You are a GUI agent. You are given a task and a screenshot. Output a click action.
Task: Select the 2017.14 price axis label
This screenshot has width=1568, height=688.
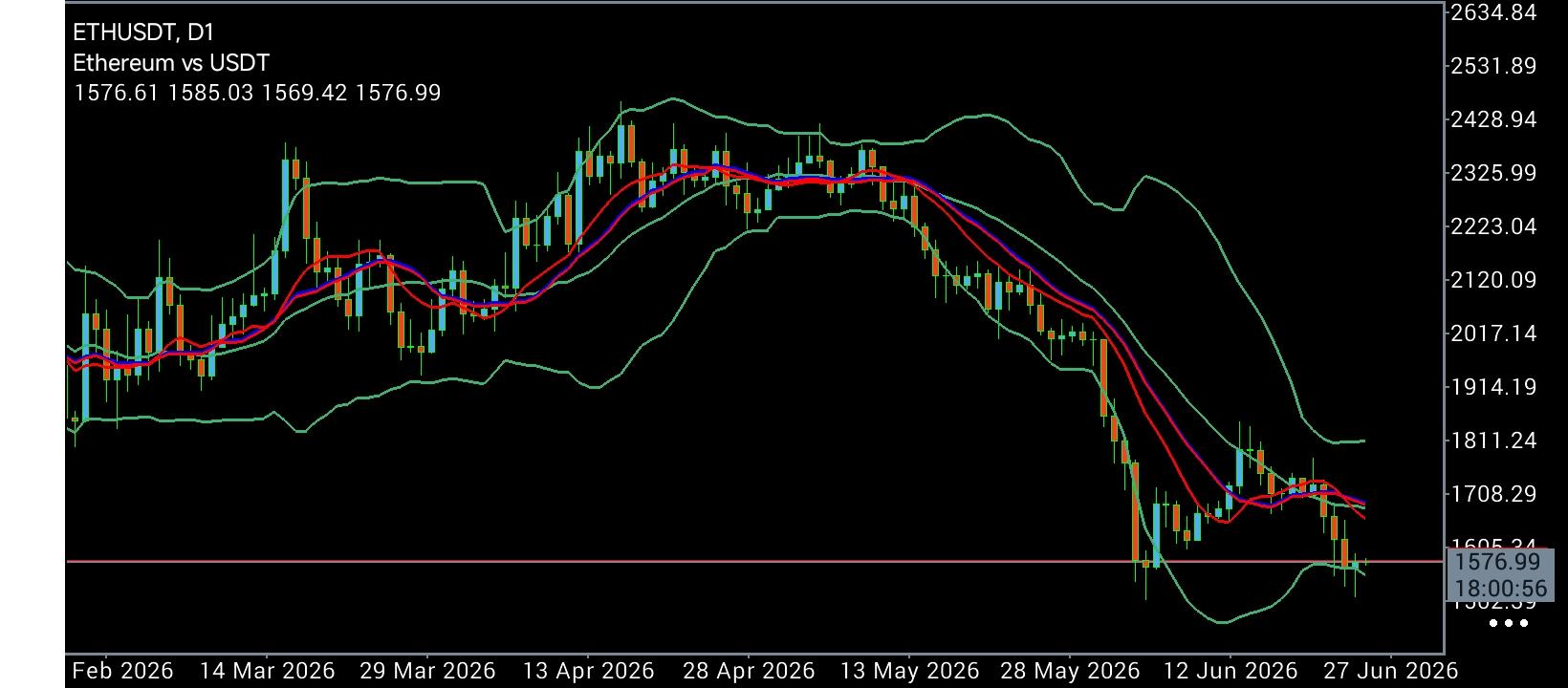[1493, 333]
